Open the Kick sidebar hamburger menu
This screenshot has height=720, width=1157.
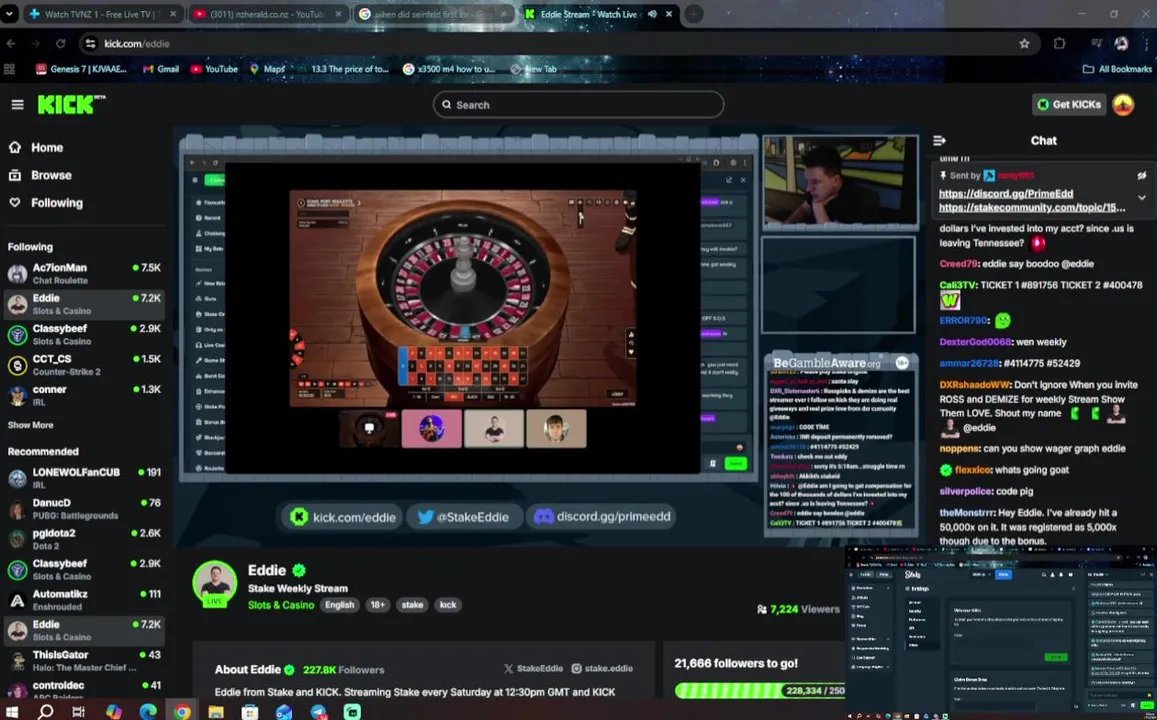[x=18, y=105]
